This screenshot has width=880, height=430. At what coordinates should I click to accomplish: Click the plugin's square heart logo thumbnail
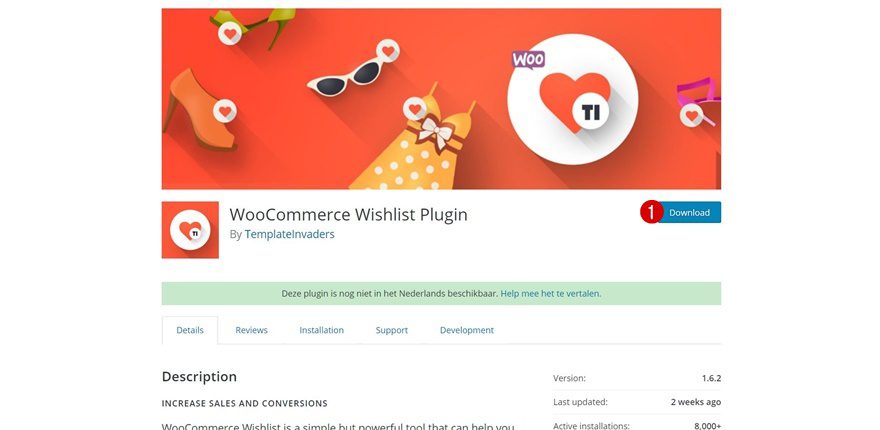(190, 230)
